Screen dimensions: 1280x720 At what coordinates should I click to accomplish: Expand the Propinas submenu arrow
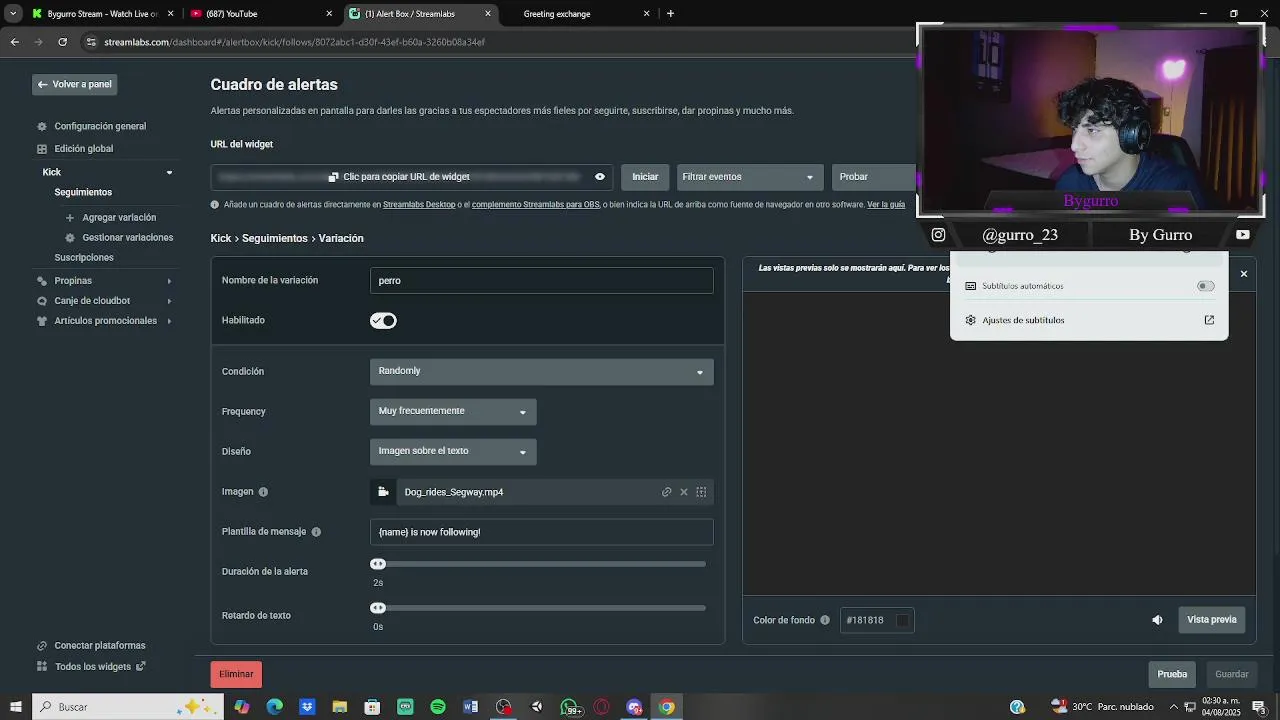(169, 281)
